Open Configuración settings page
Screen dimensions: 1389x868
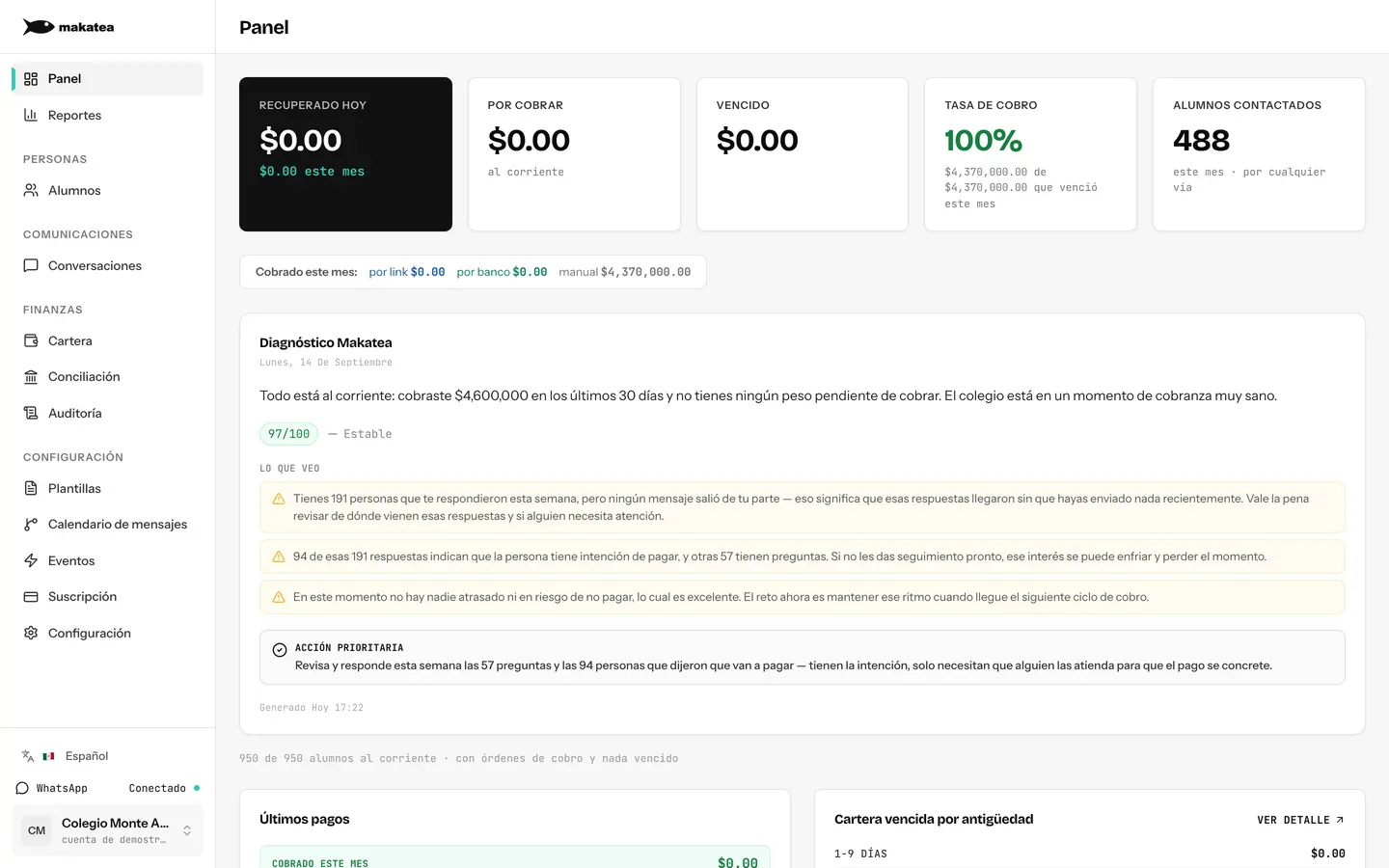pyautogui.click(x=108, y=633)
